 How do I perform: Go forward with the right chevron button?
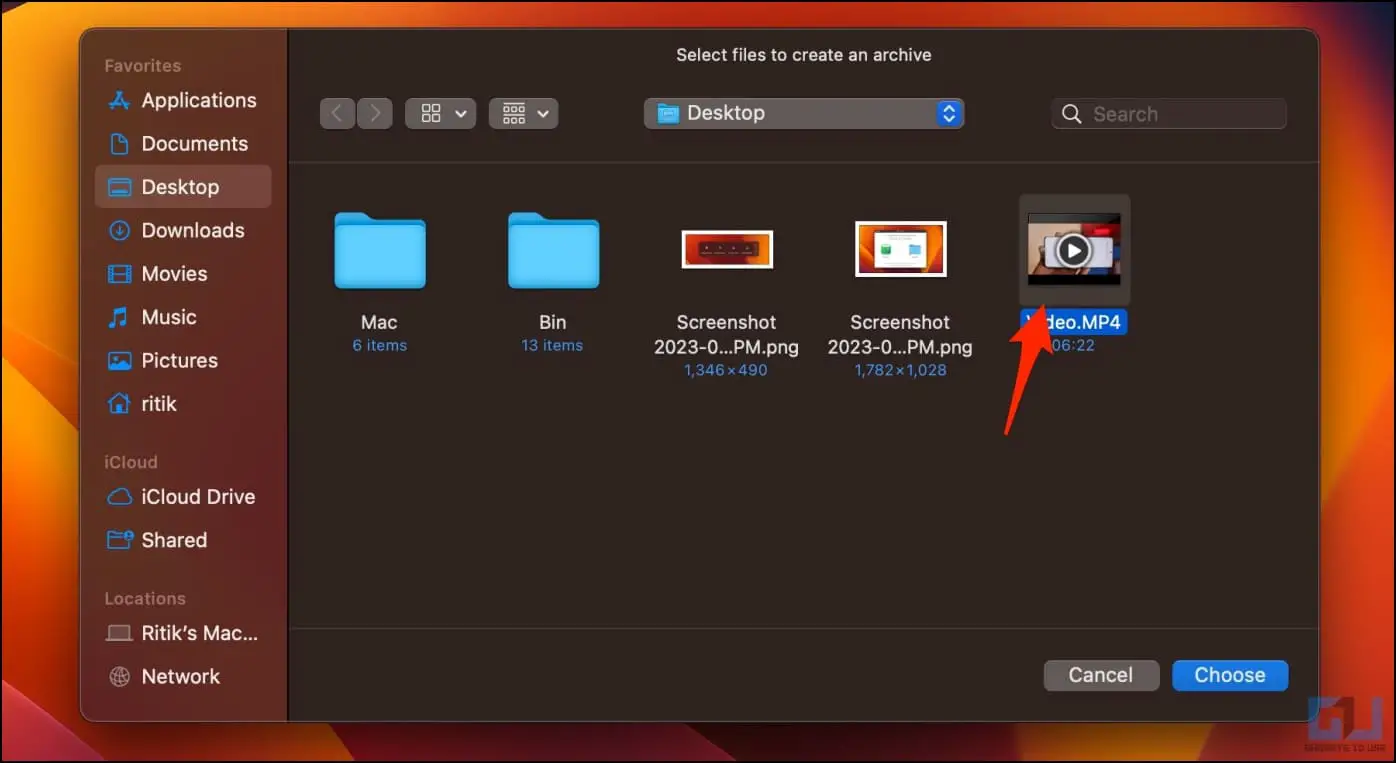pos(375,113)
